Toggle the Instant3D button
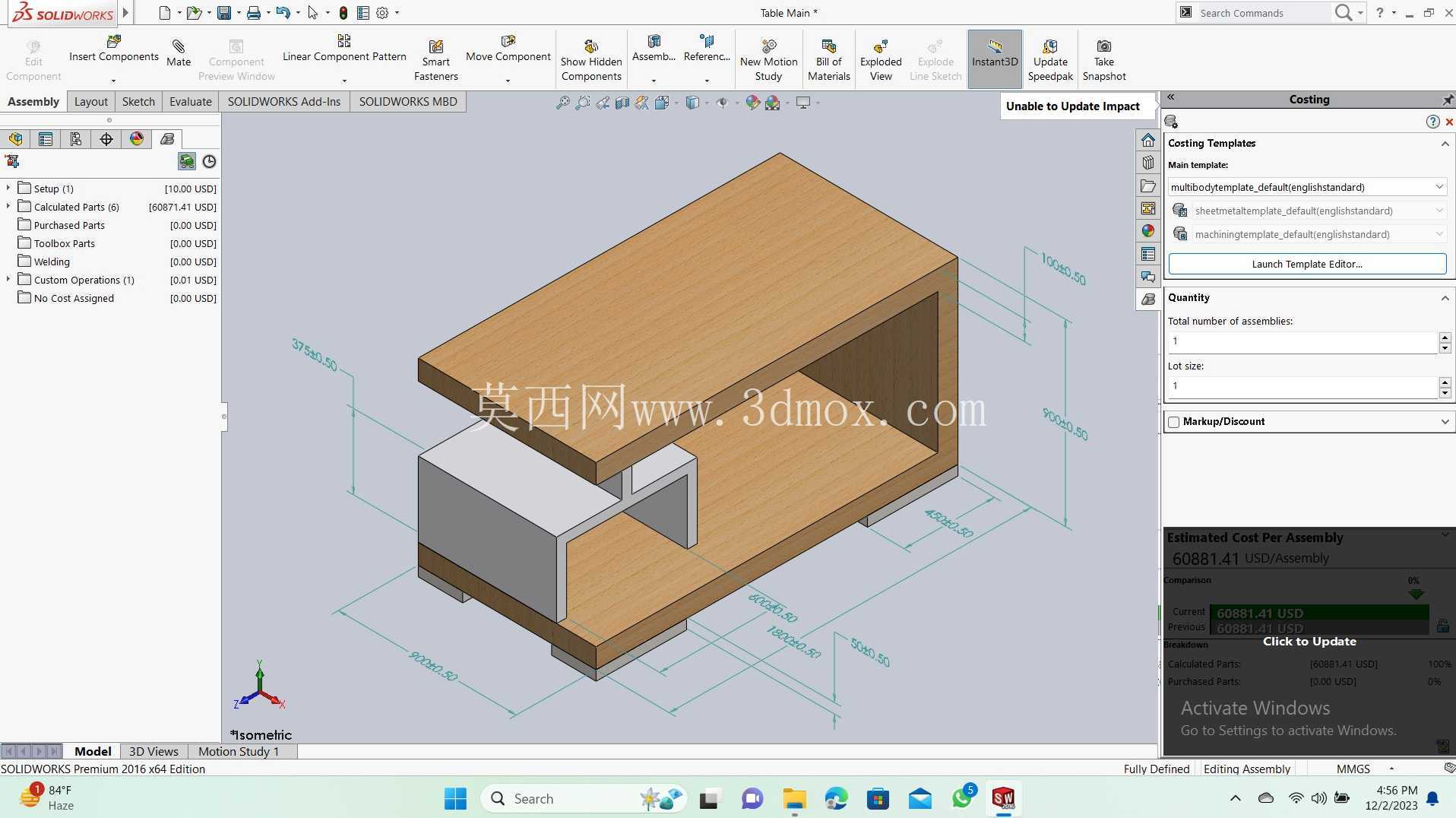The width and height of the screenshot is (1456, 818). (995, 59)
